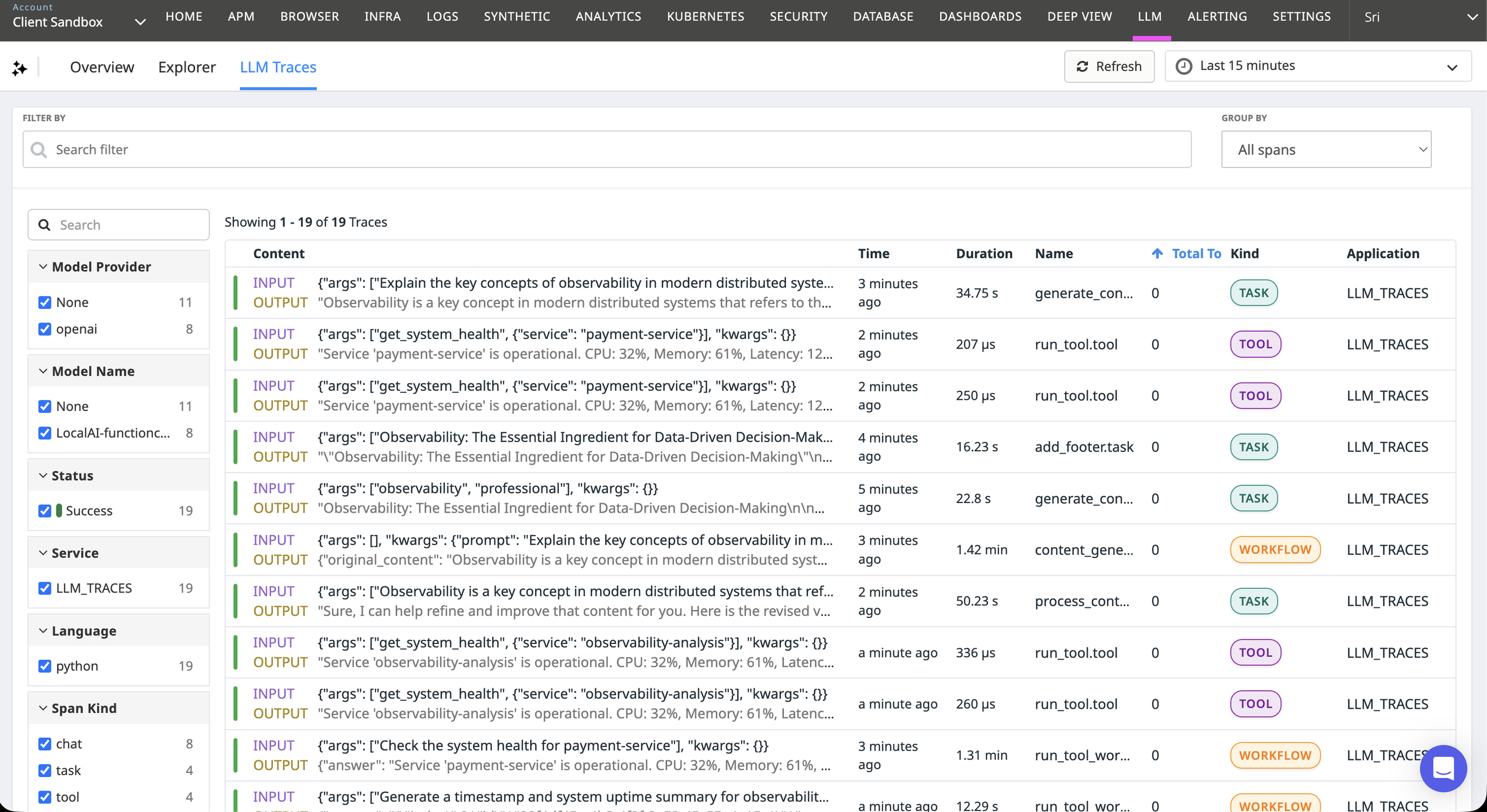Focus the facet Search input box

[118, 225]
